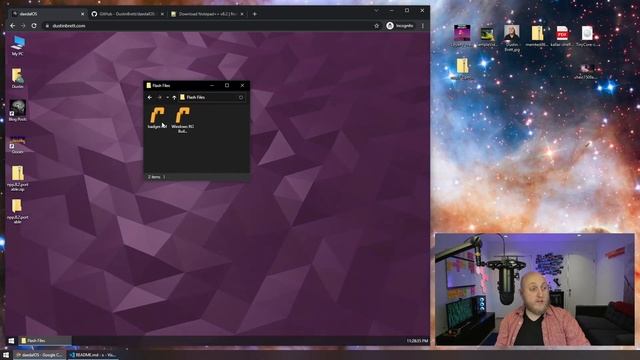Open the PDF file icon on host desktop
The image size is (640, 360).
point(562,36)
